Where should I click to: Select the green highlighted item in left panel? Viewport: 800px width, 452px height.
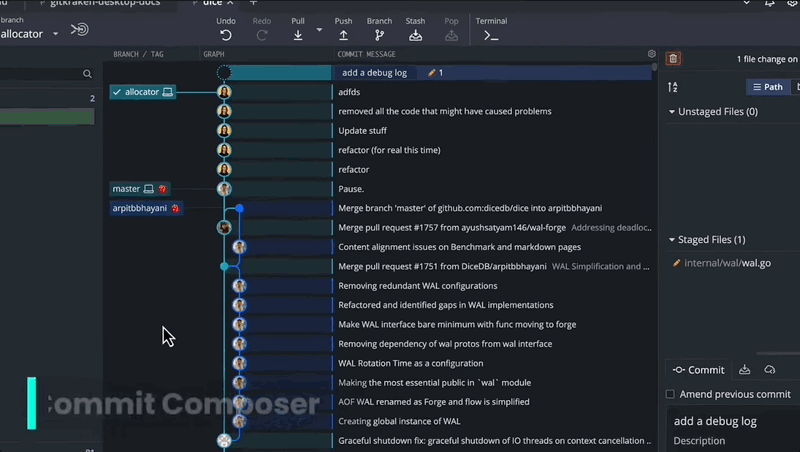click(47, 117)
